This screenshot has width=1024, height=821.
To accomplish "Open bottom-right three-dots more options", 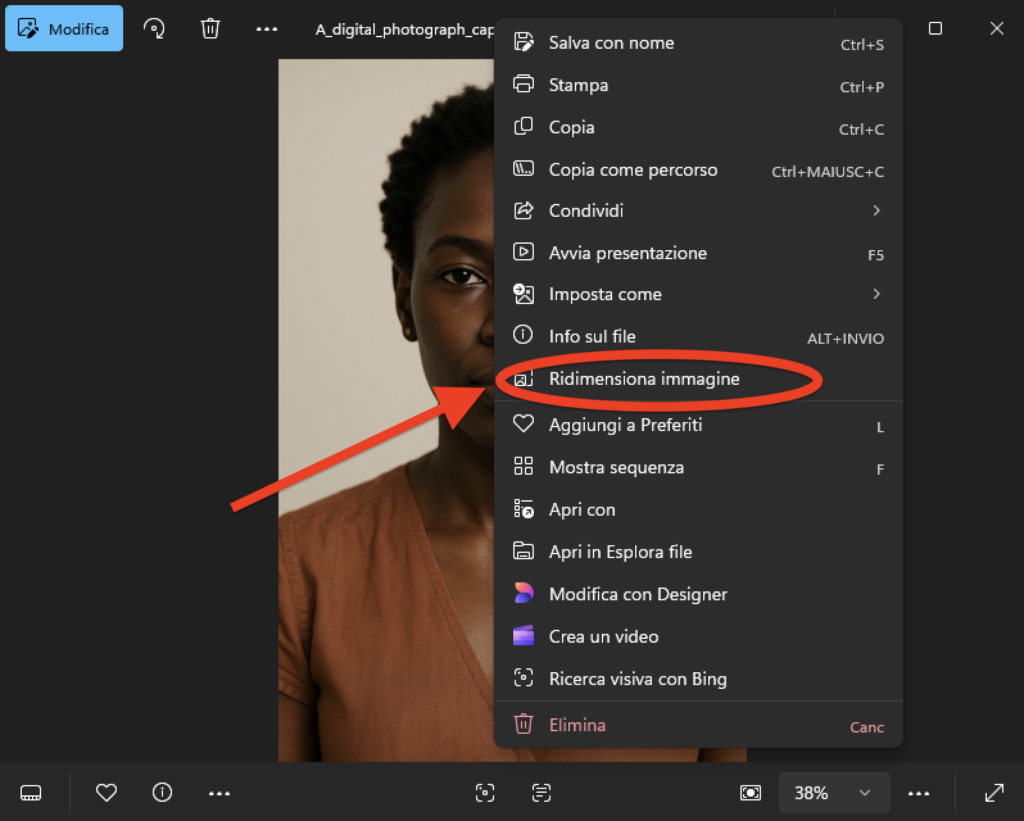I will [x=918, y=793].
